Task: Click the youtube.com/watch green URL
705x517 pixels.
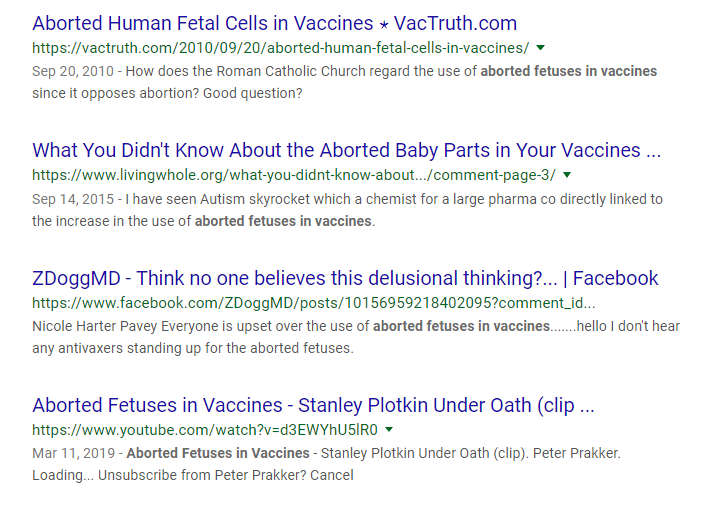Action: click(x=204, y=430)
